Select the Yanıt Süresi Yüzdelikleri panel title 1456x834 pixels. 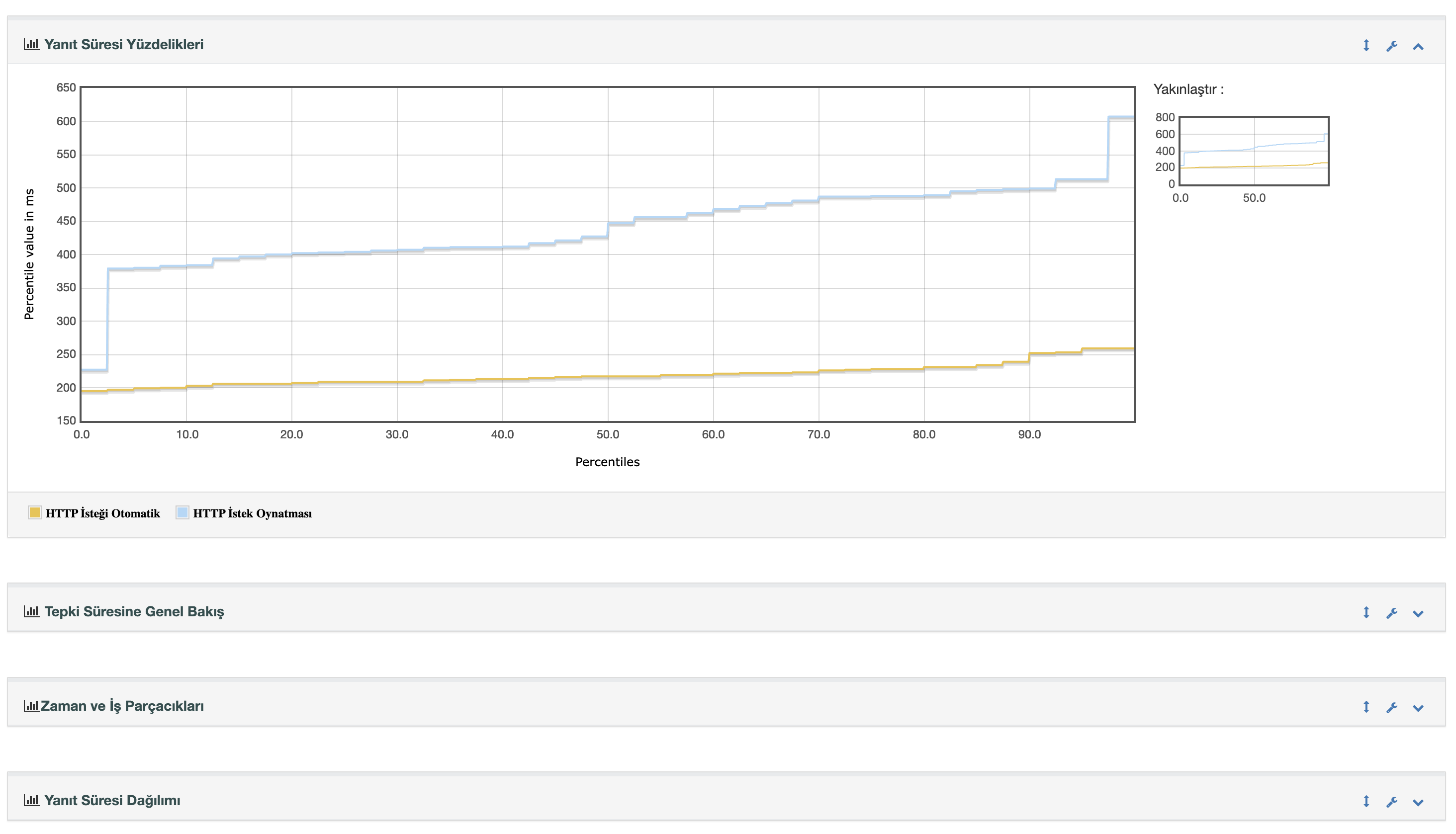pyautogui.click(x=125, y=44)
